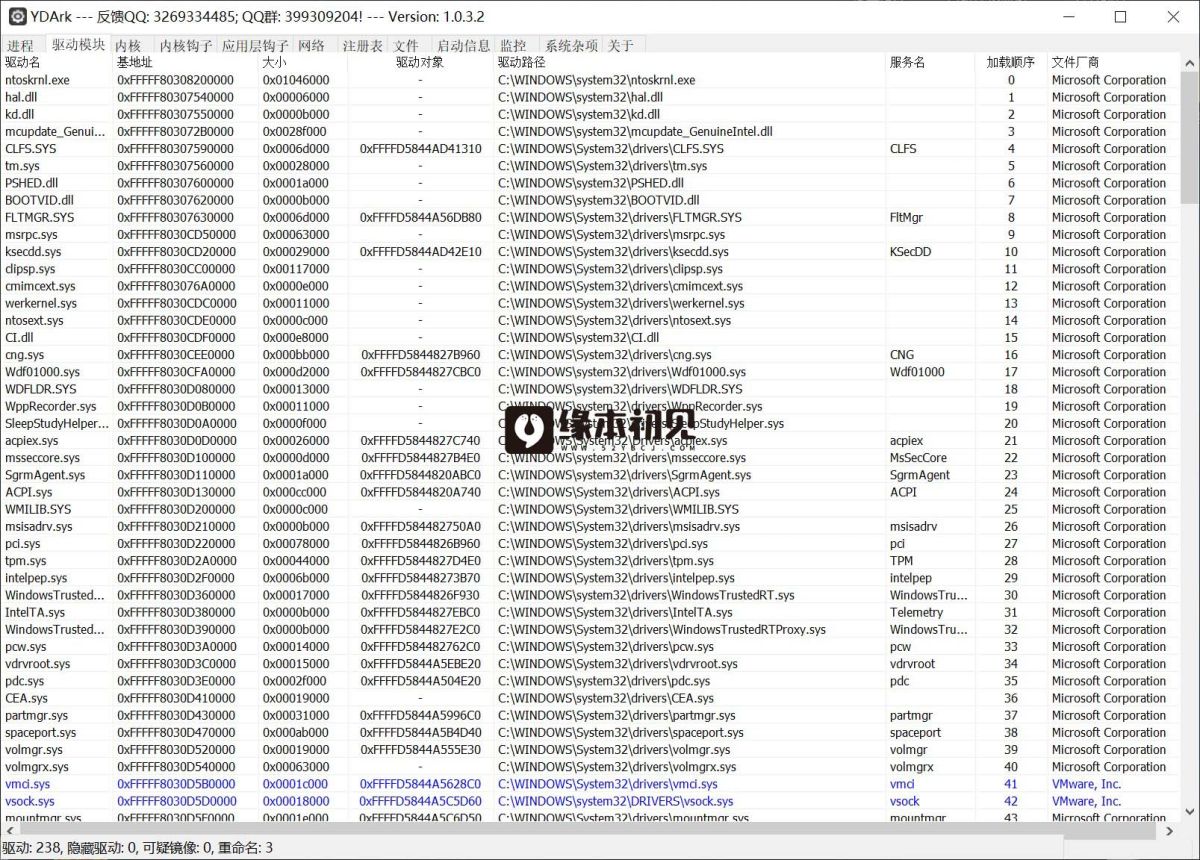Open the 注册表 tab

tap(362, 45)
